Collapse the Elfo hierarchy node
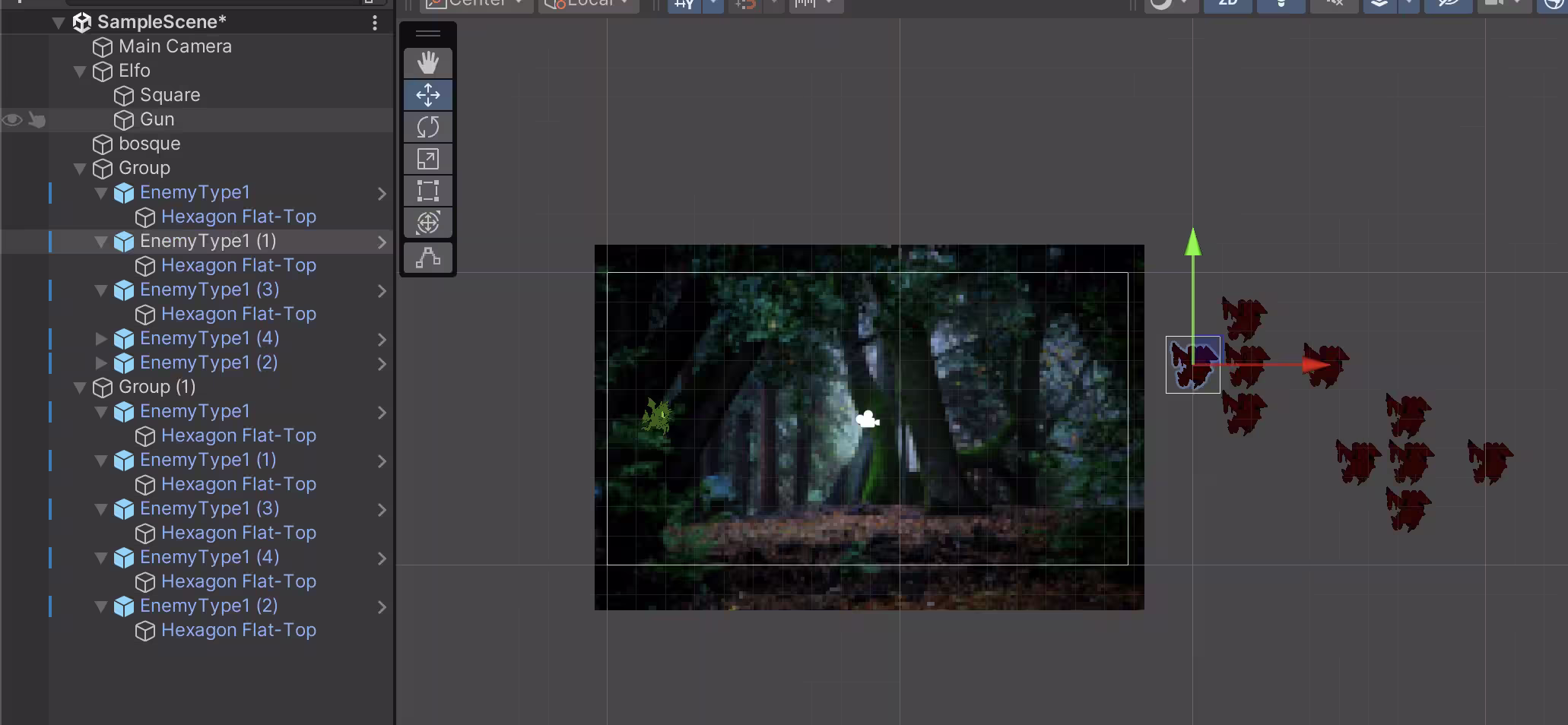1568x725 pixels. tap(79, 71)
